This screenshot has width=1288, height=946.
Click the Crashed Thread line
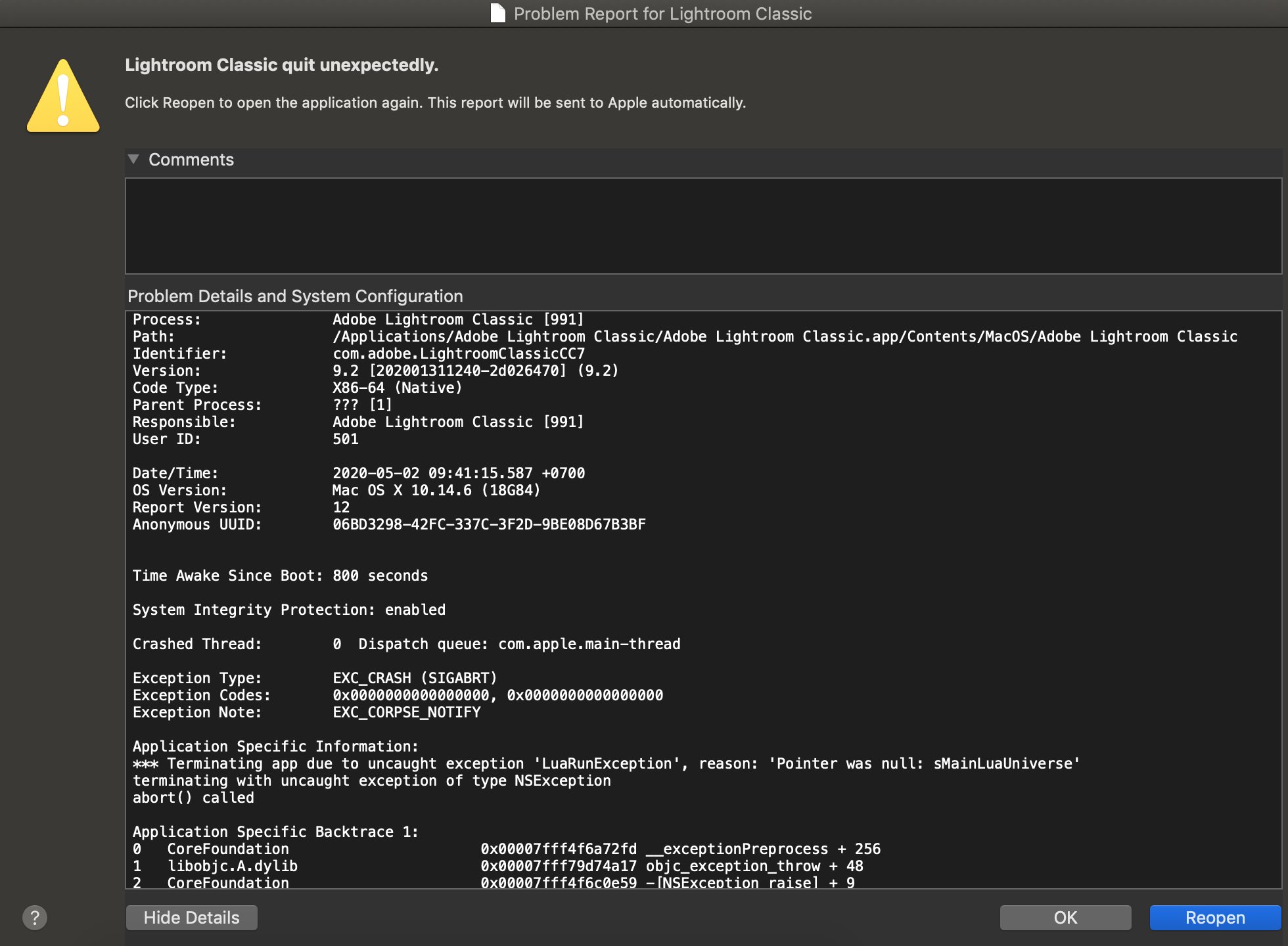coord(407,644)
